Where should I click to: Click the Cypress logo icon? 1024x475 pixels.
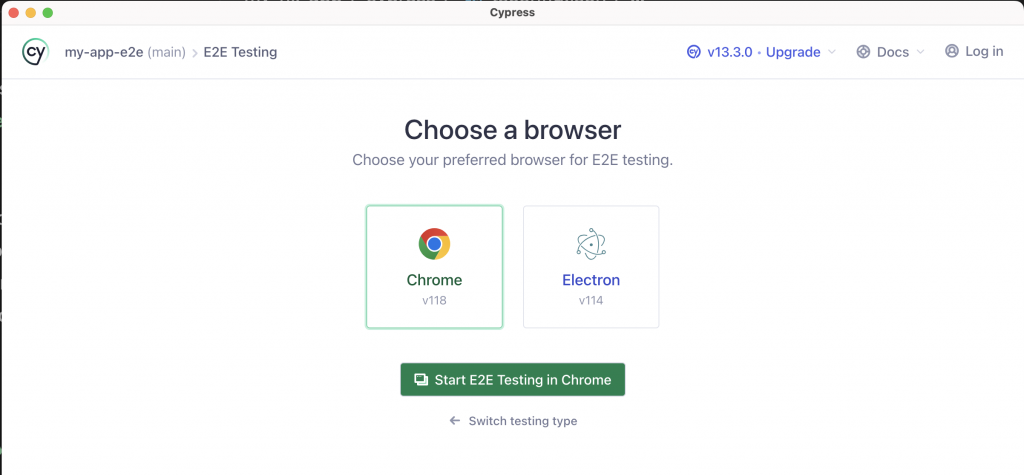(x=36, y=52)
